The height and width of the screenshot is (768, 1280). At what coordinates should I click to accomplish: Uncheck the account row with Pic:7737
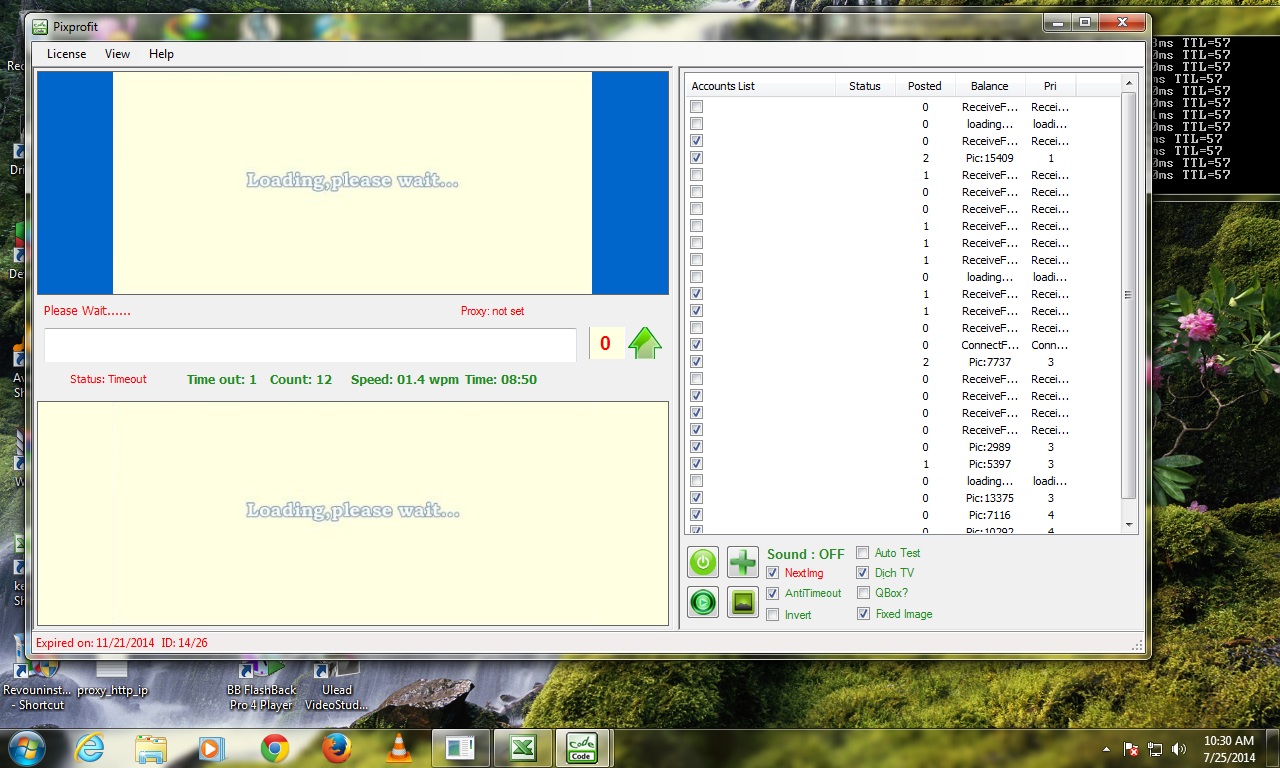[x=696, y=362]
